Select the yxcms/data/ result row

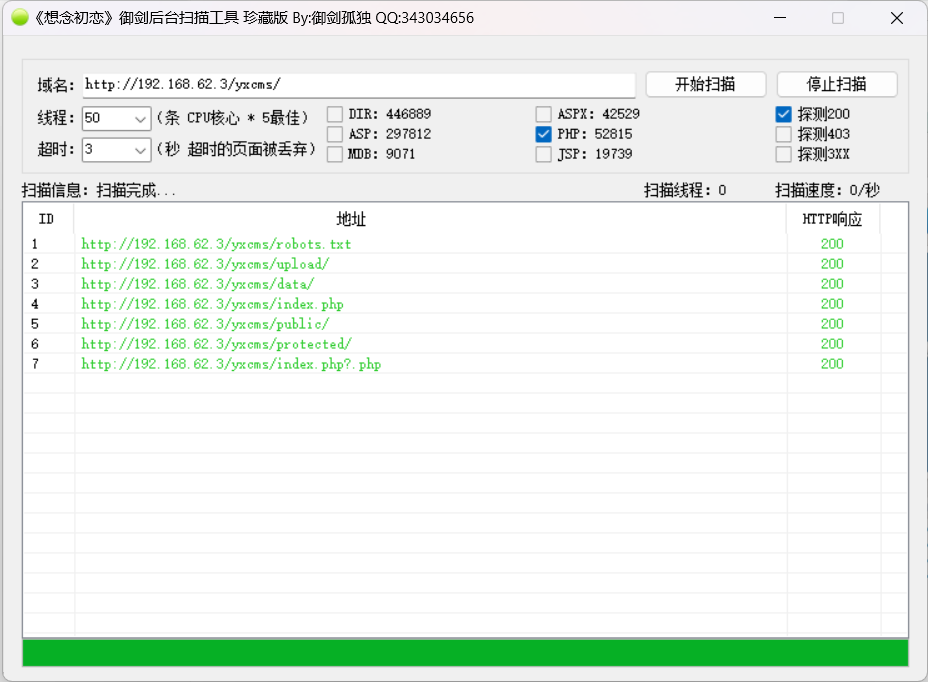(465, 284)
